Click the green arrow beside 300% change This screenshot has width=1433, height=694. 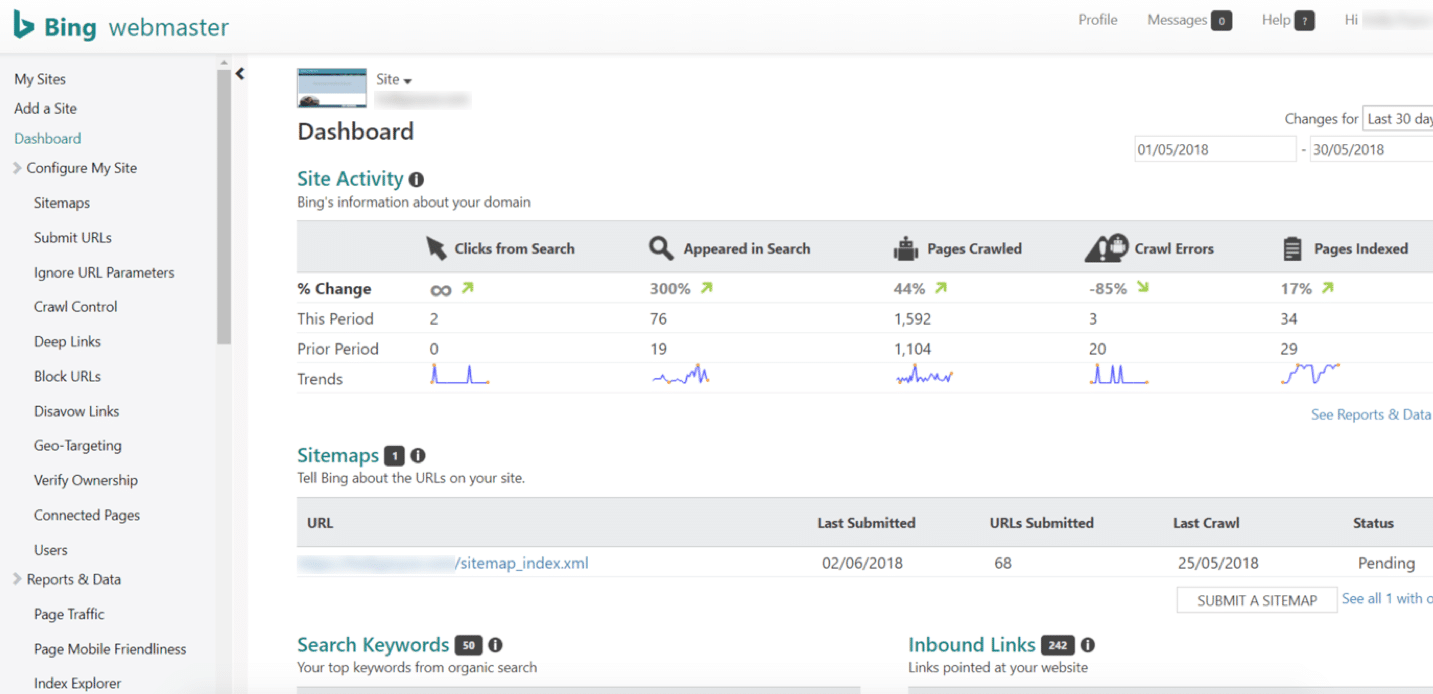point(707,288)
